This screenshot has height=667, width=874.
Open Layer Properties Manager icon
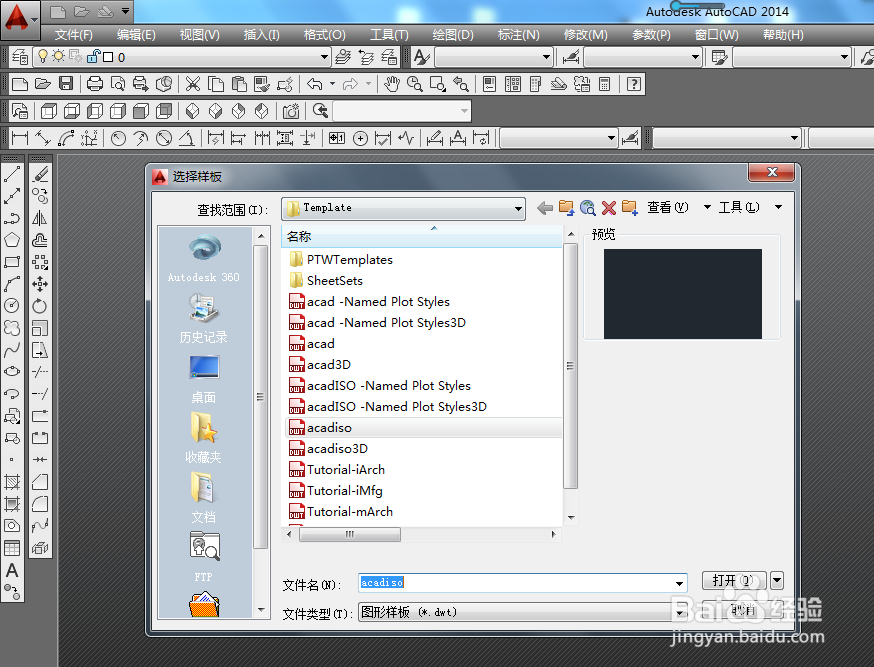20,57
